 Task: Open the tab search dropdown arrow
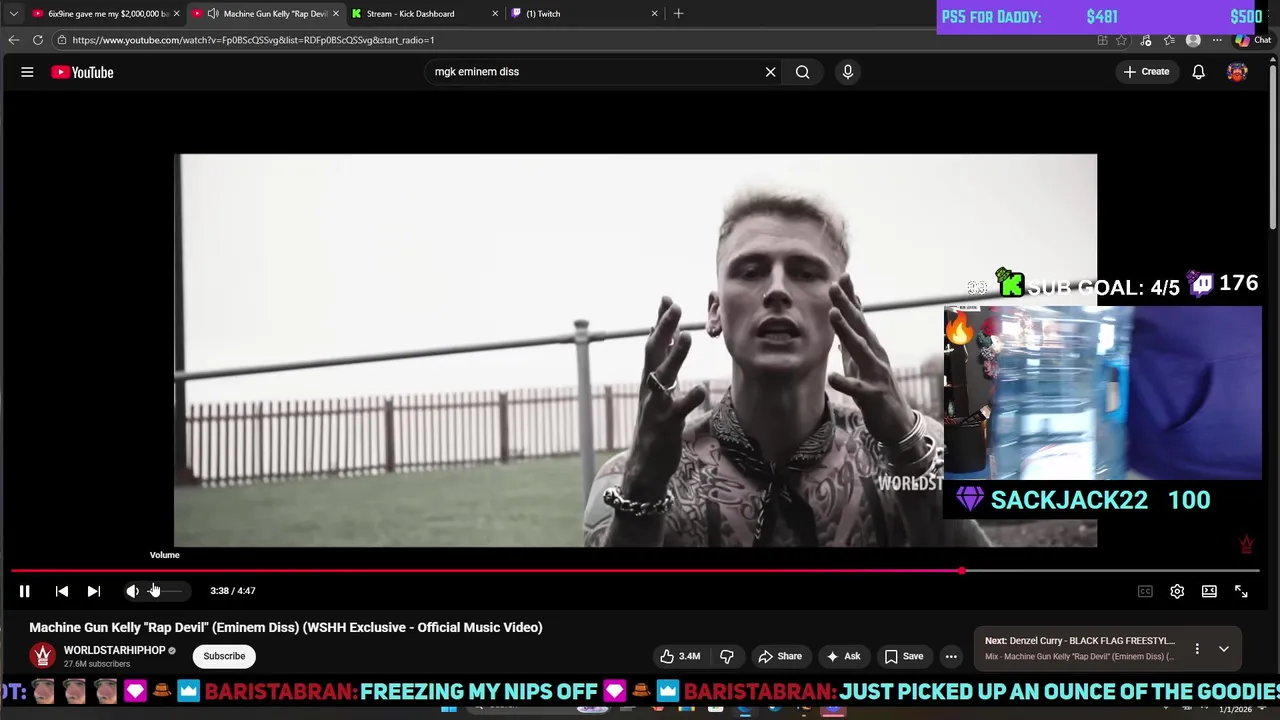tap(13, 14)
